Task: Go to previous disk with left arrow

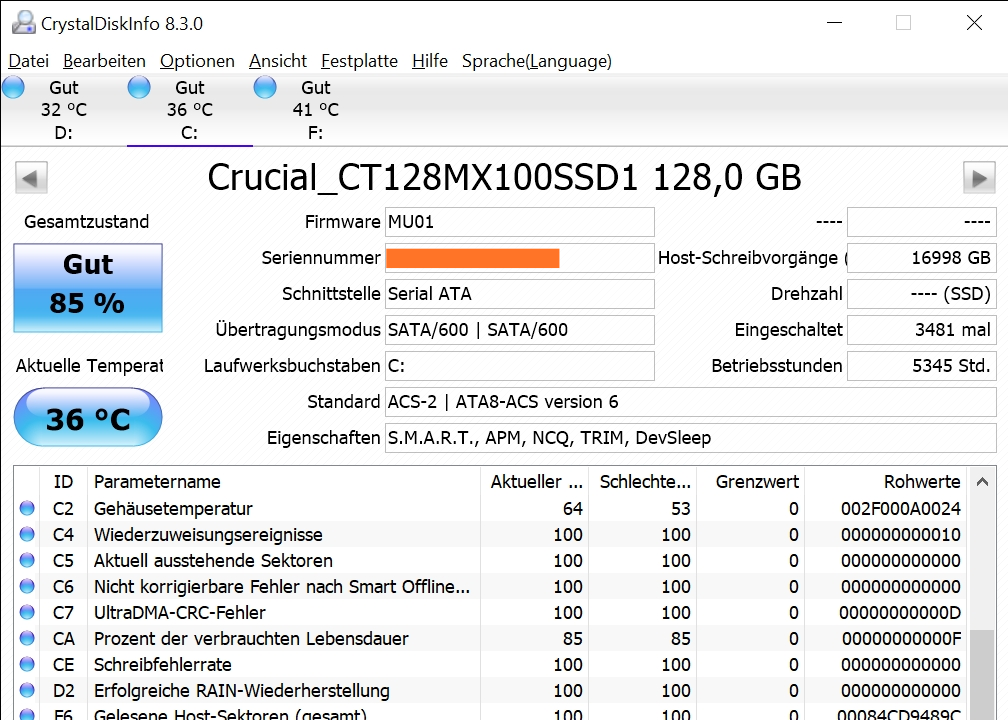Action: [x=32, y=177]
